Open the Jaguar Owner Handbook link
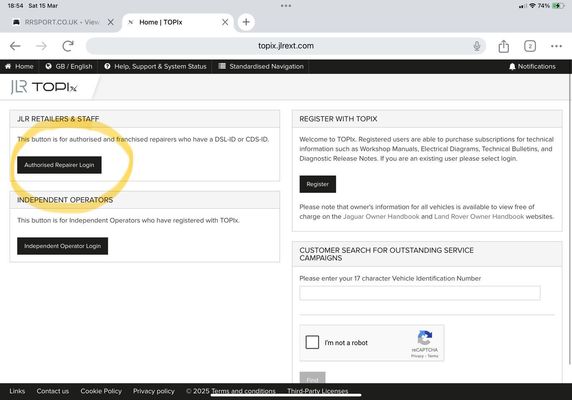Screen dimensions: 572x400 click(x=381, y=217)
